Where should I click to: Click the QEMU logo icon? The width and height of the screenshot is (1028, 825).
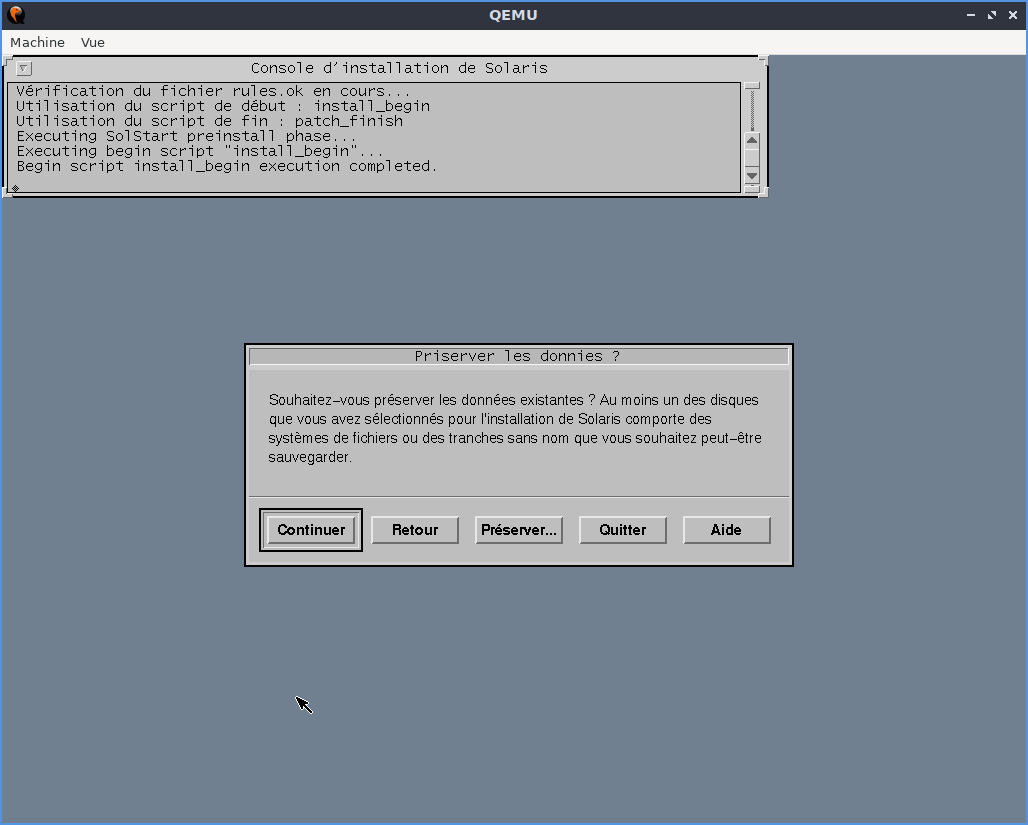pyautogui.click(x=16, y=14)
